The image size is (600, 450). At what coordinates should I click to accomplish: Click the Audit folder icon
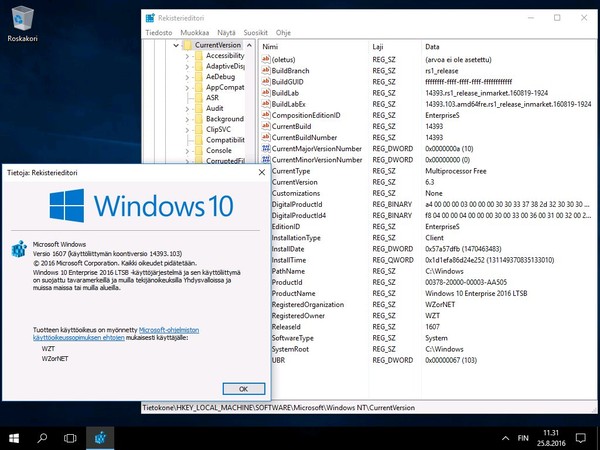[x=199, y=109]
